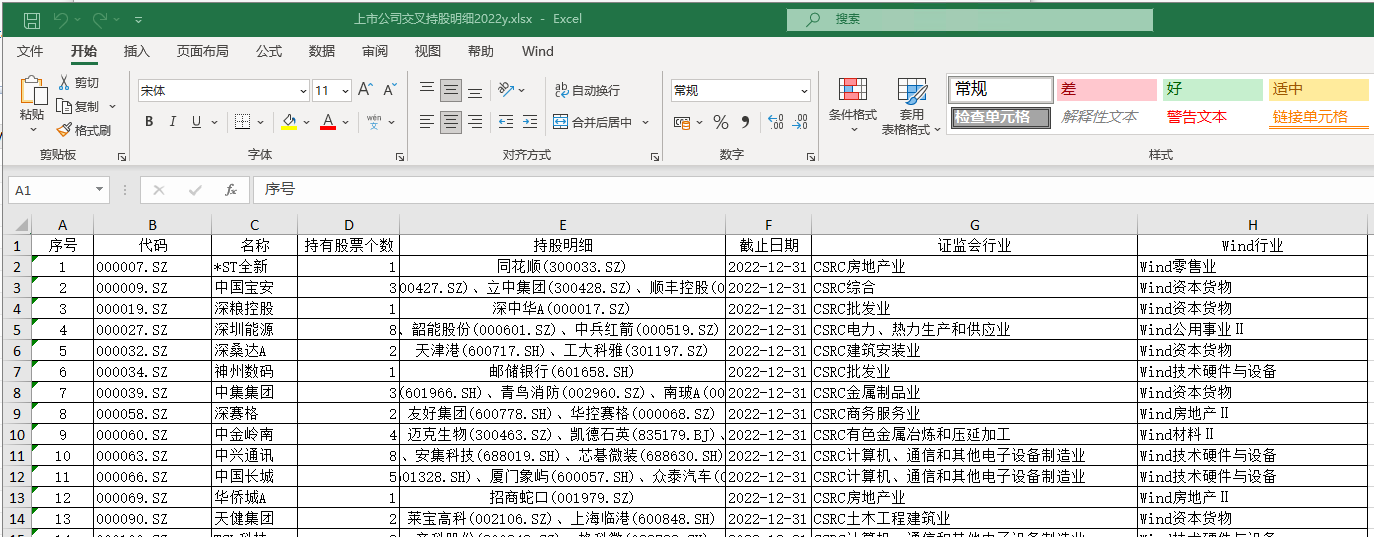
Task: Open the font group dialog launcher
Action: (x=400, y=157)
